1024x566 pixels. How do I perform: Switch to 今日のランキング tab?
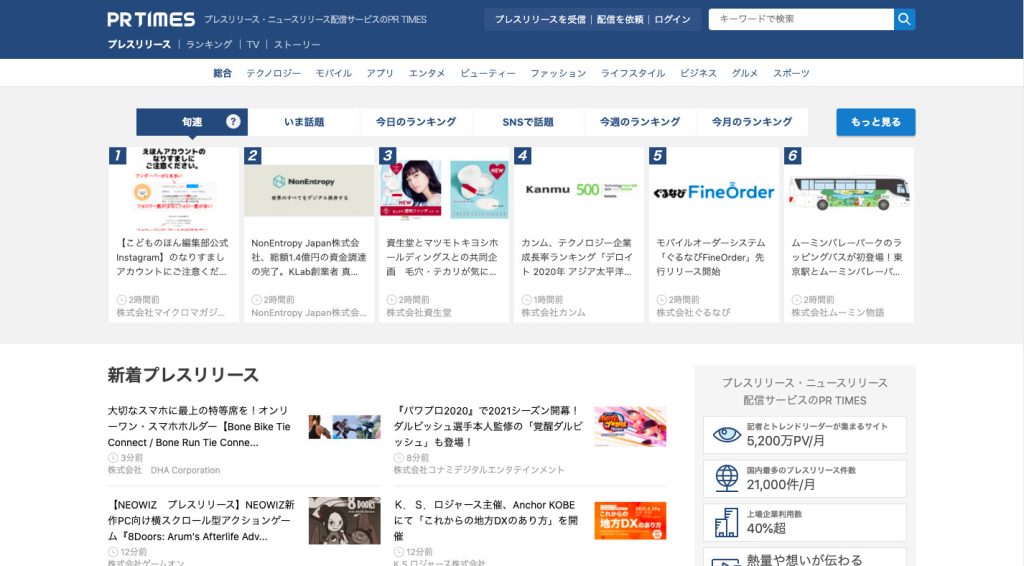(416, 122)
